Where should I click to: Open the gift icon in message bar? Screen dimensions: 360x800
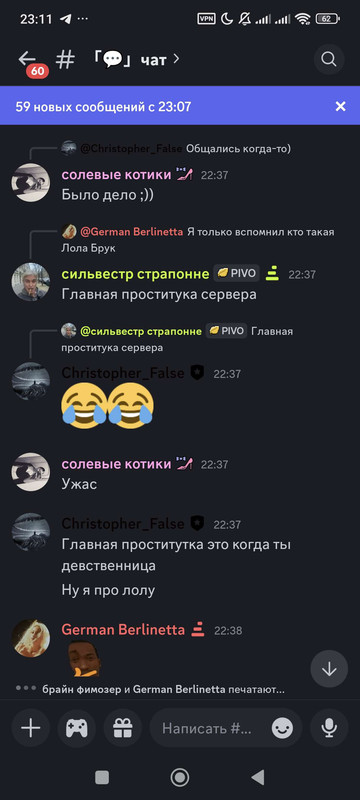click(122, 728)
